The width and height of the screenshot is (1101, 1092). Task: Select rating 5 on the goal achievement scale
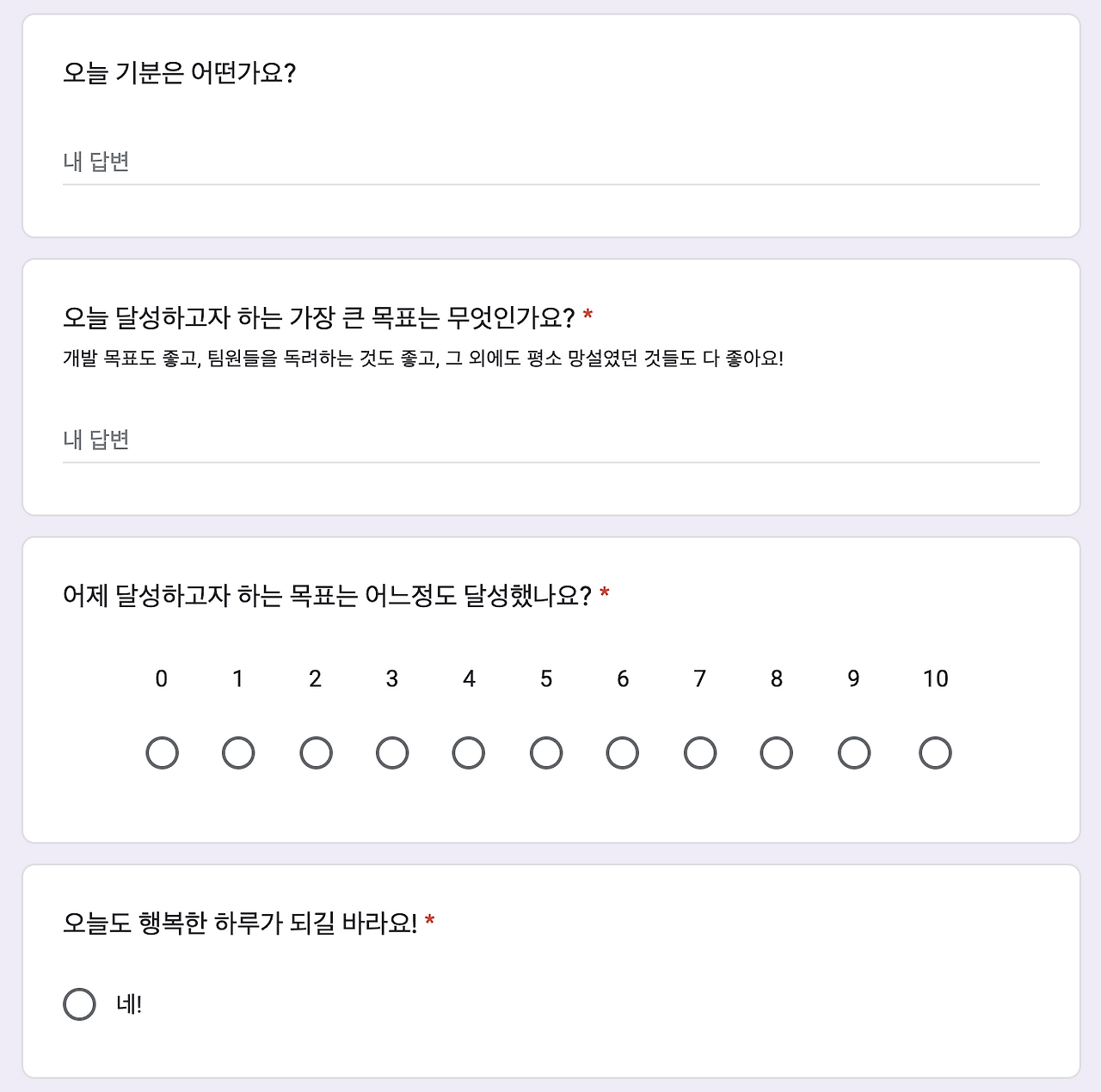[545, 752]
